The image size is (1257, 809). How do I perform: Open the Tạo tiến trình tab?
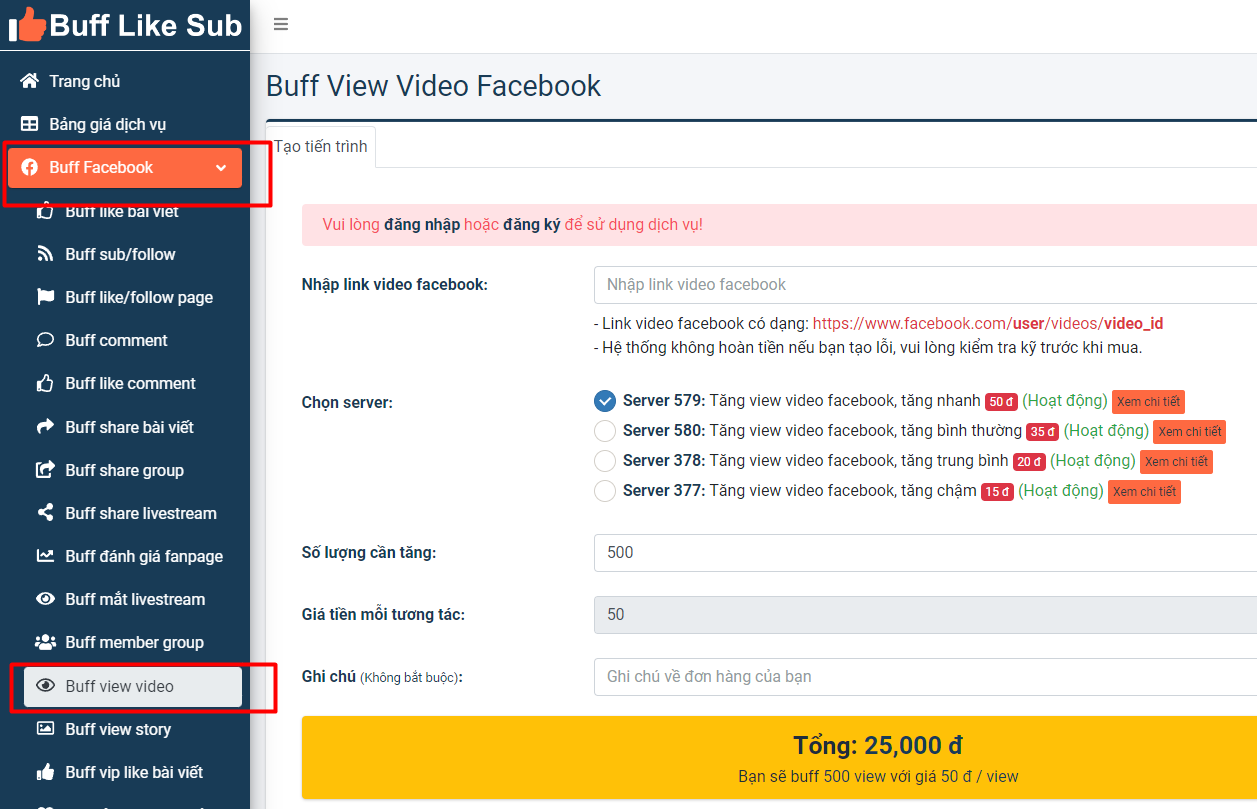321,146
